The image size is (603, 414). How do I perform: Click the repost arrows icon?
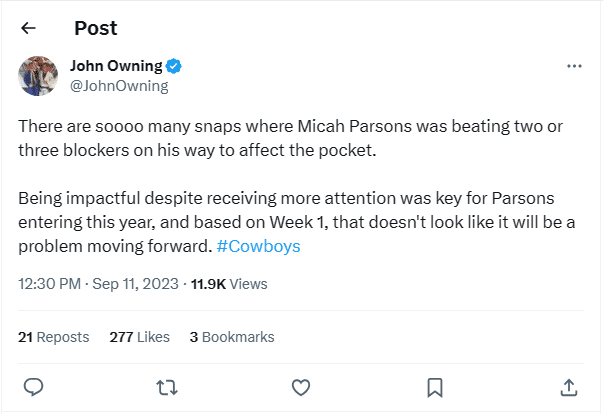167,386
